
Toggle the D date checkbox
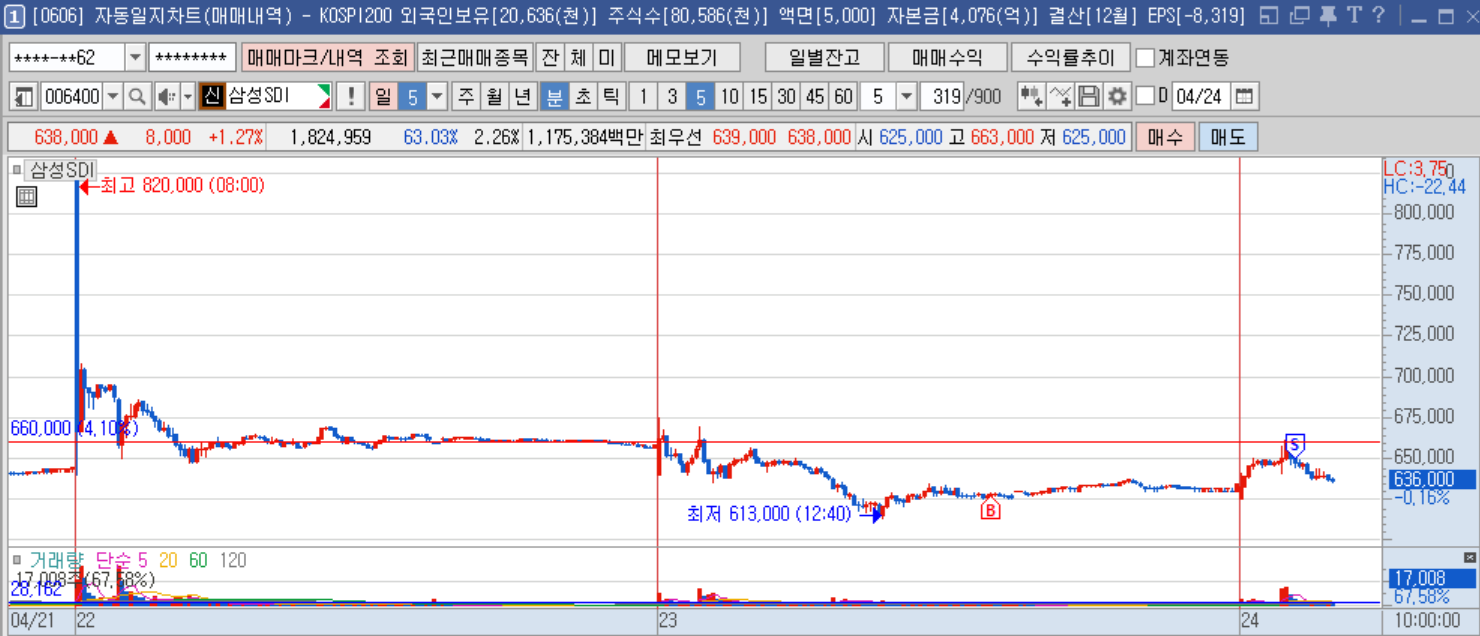pos(1145,97)
